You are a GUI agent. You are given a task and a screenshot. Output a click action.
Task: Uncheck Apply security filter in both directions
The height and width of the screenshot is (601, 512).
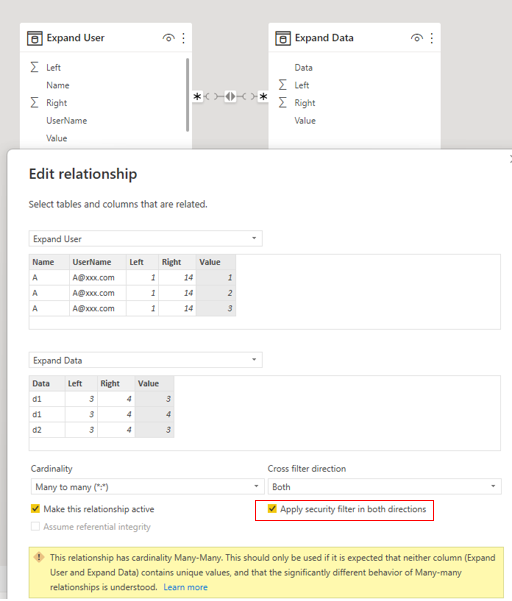click(272, 509)
